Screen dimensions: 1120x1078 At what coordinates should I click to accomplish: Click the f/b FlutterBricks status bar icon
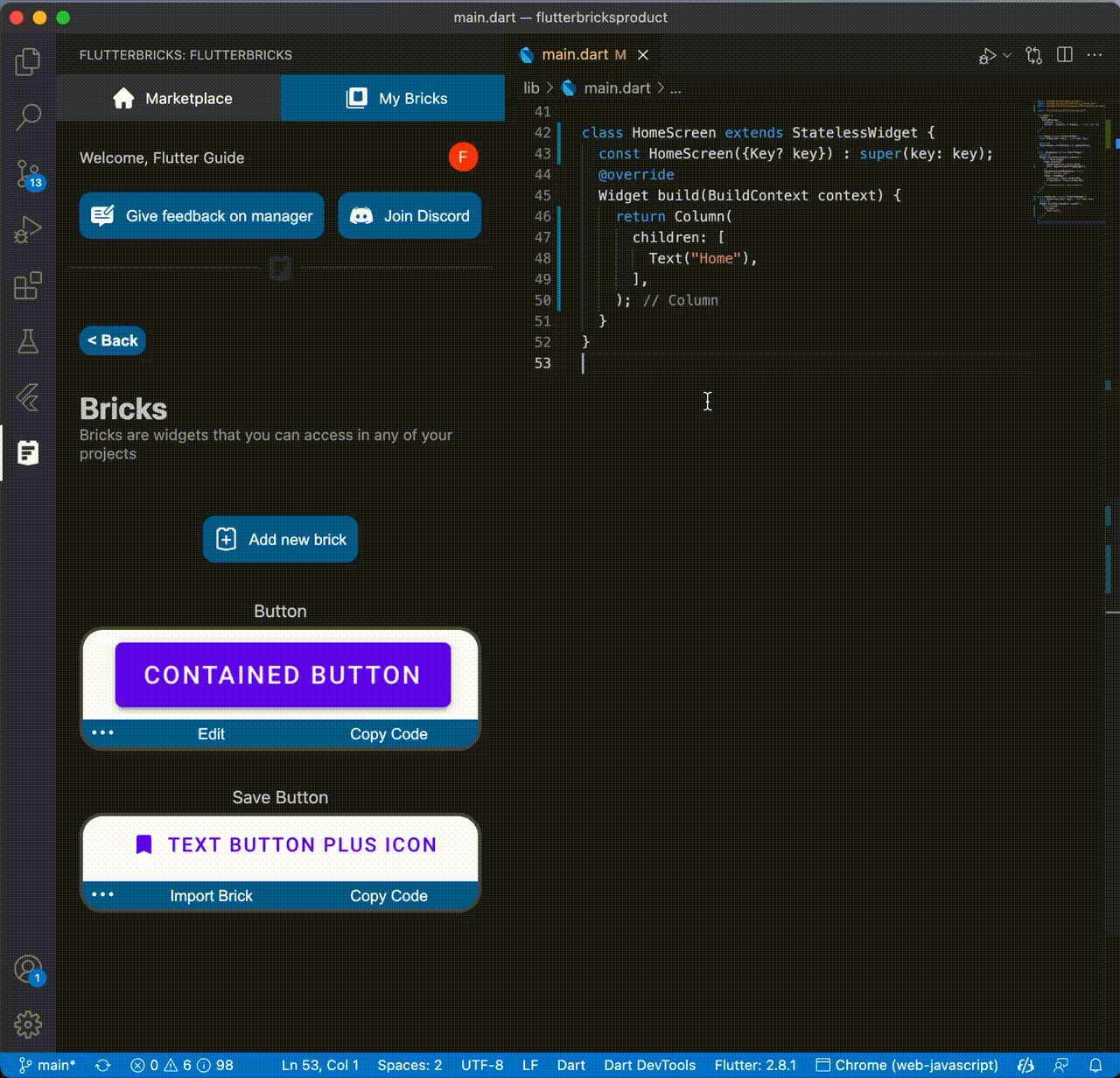tap(1026, 1065)
